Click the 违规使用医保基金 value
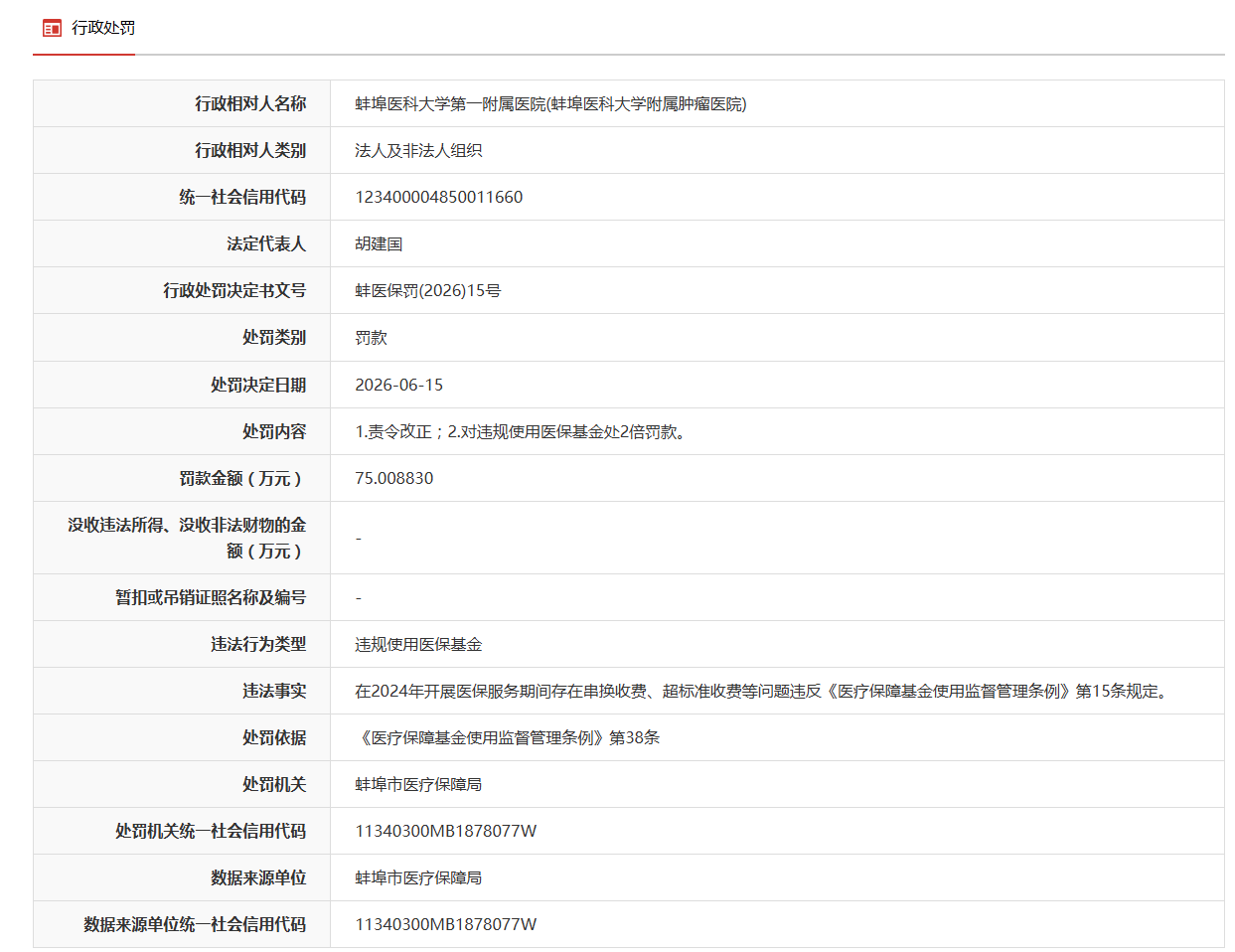Image resolution: width=1235 pixels, height=952 pixels. pyautogui.click(x=418, y=644)
